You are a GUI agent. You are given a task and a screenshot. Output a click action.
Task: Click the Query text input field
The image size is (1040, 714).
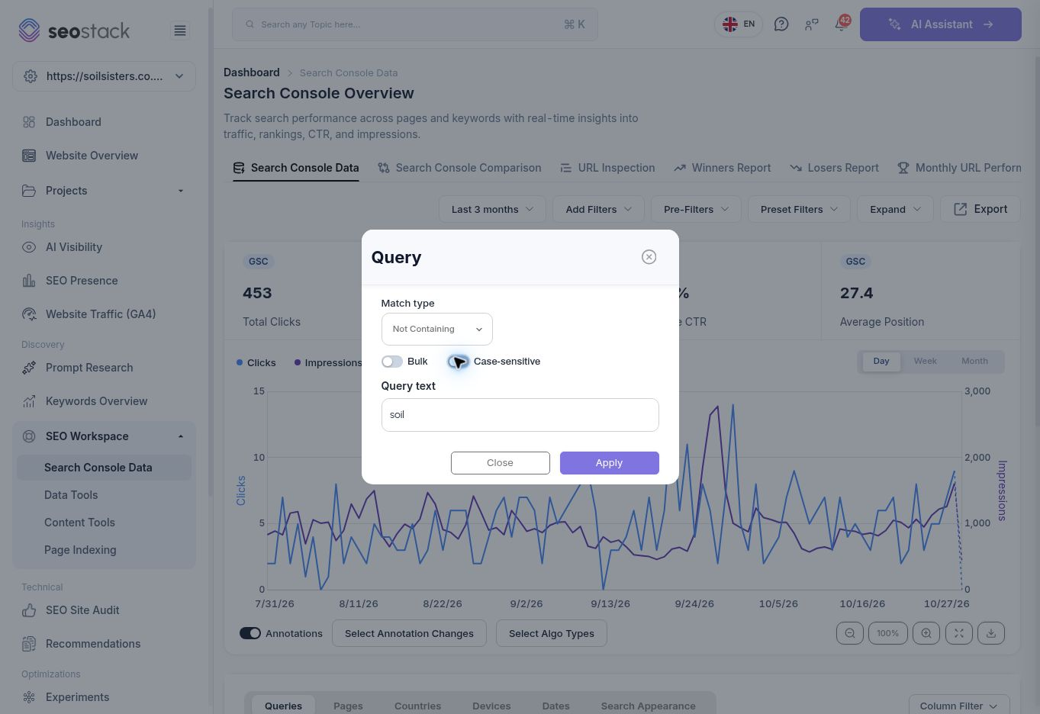click(519, 415)
